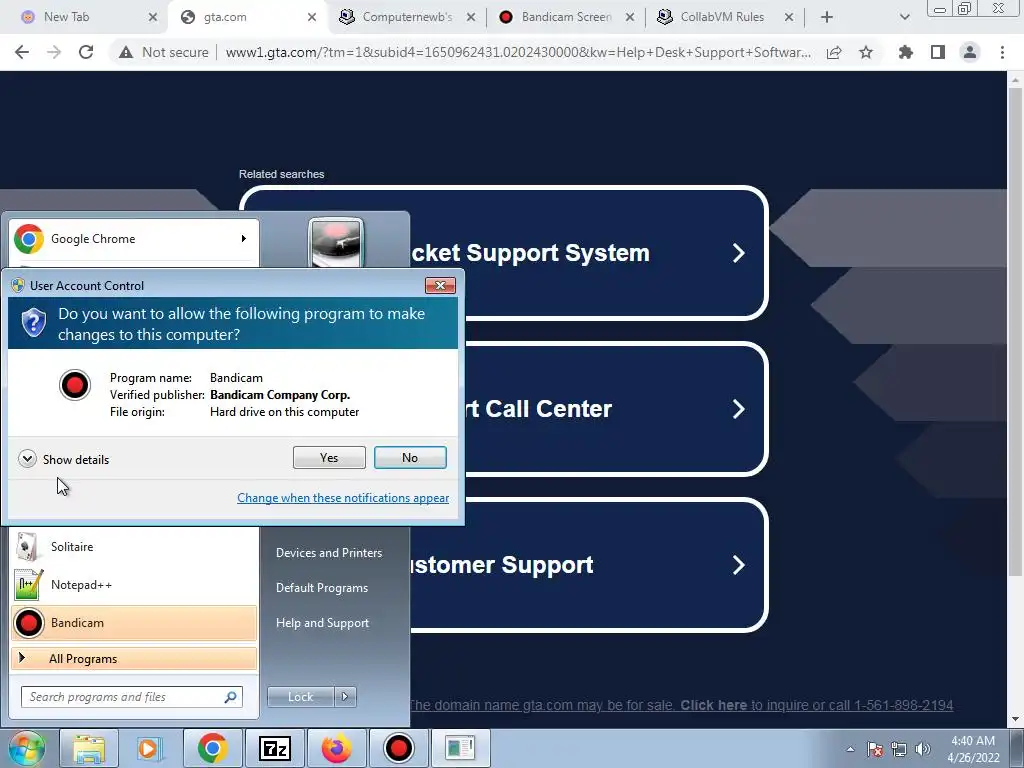
Task: Open the Chrome extensions puzzle icon
Action: [906, 52]
